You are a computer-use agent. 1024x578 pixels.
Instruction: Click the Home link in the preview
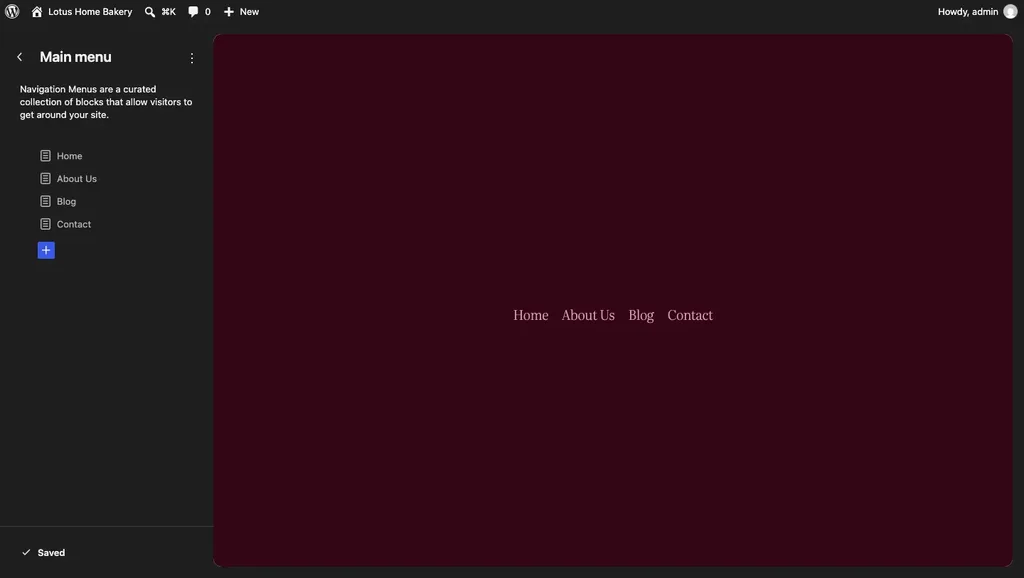531,315
